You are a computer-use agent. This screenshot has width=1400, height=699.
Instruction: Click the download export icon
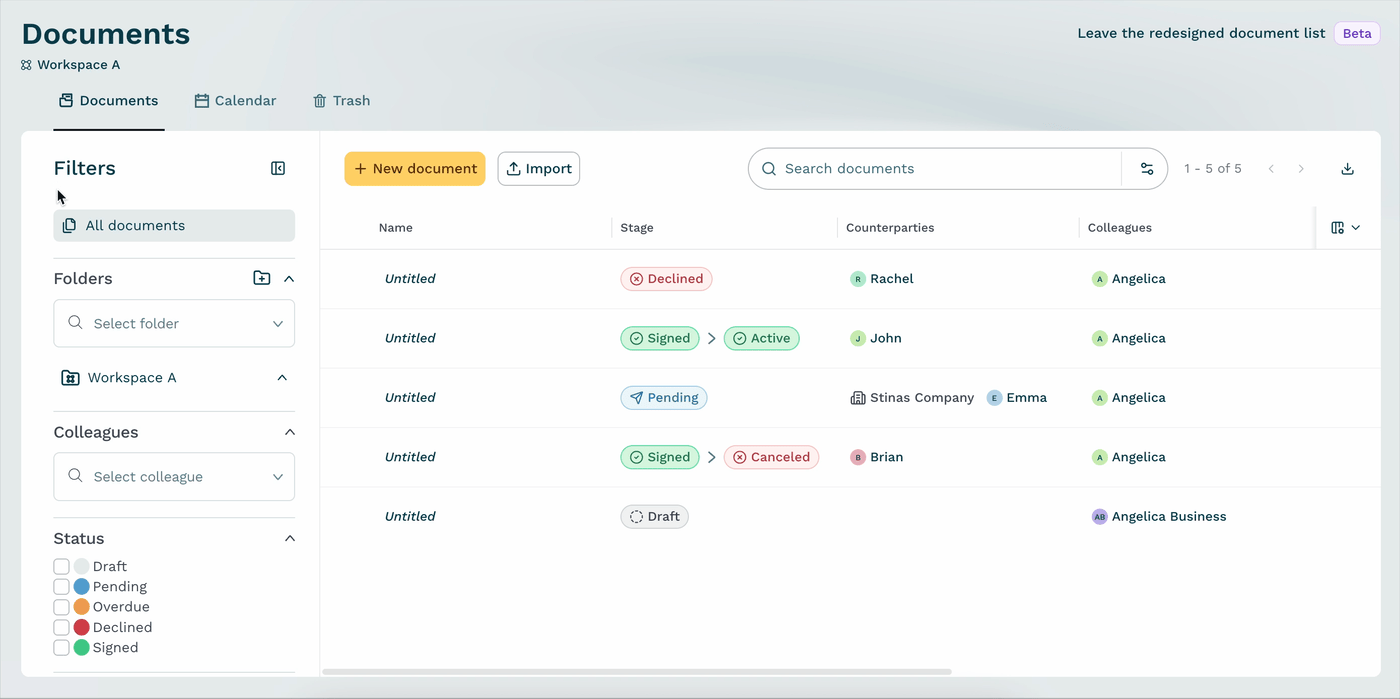1347,169
